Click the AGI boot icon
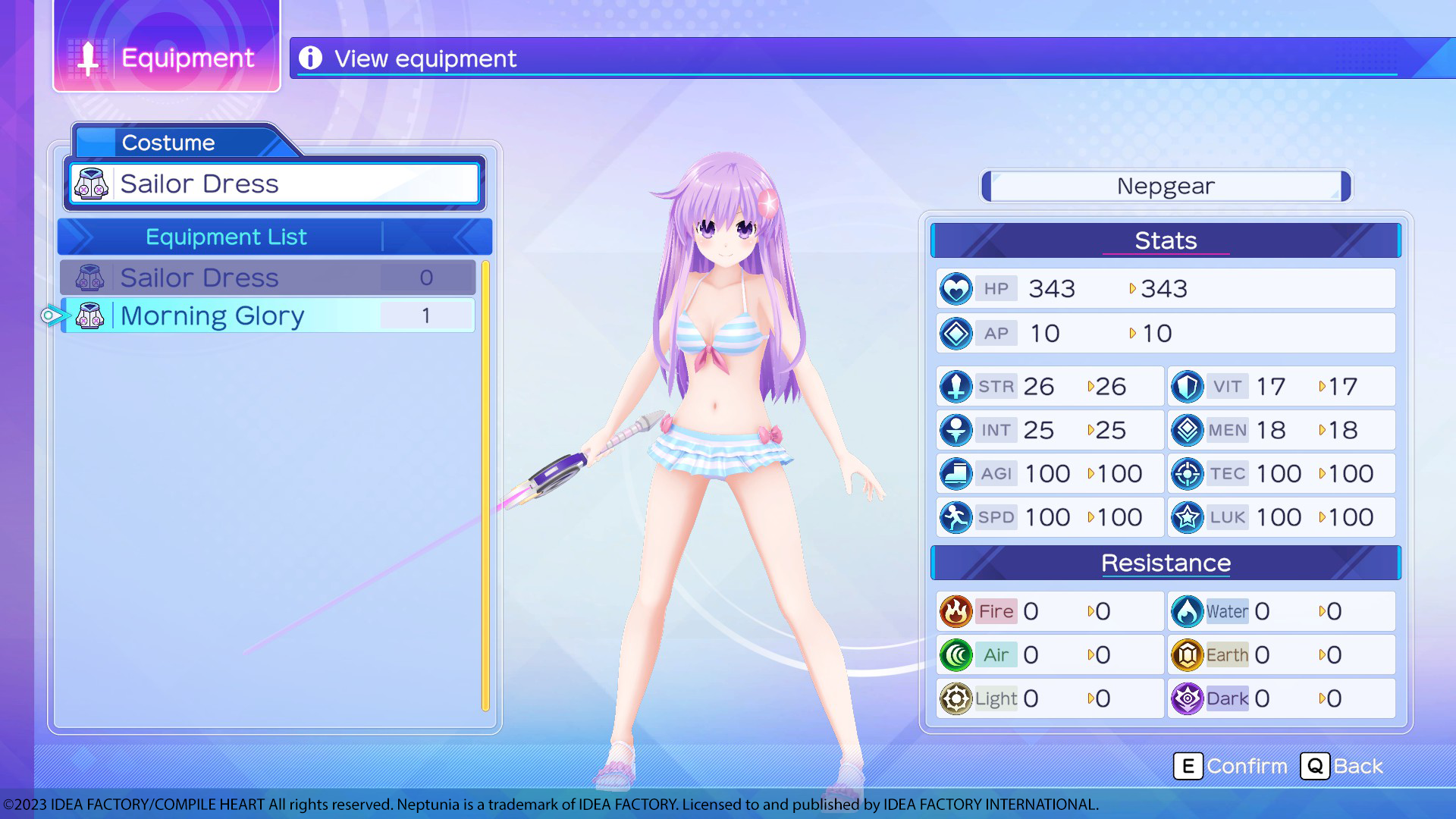1456x819 pixels. coord(955,474)
